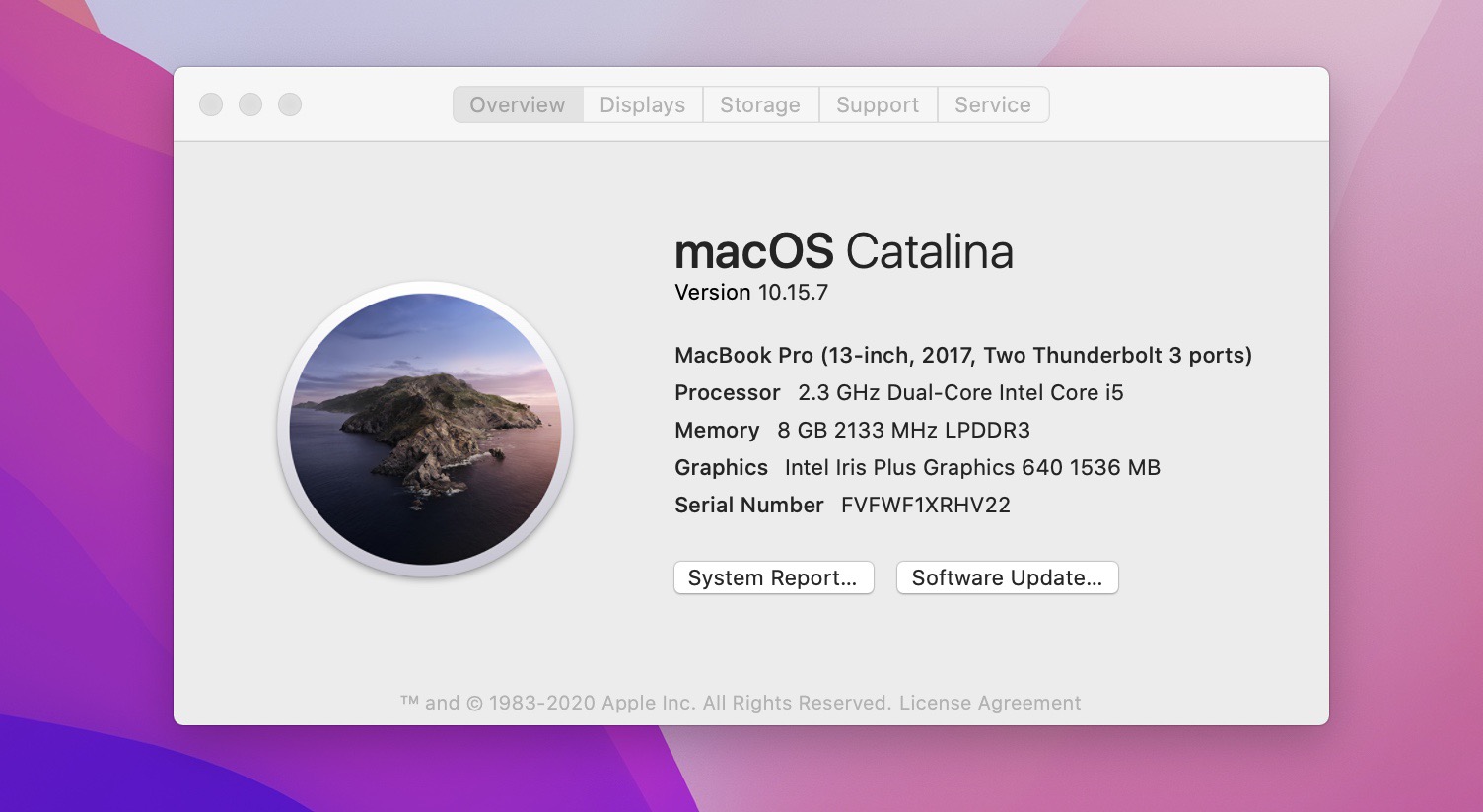The height and width of the screenshot is (812, 1483).
Task: Click the System Report... button
Action: click(x=774, y=577)
